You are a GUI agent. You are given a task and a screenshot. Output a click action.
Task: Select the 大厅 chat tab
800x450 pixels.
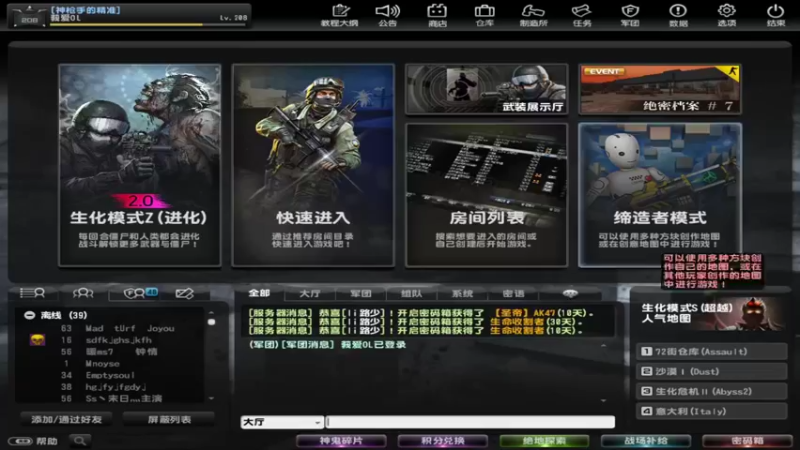click(x=310, y=293)
